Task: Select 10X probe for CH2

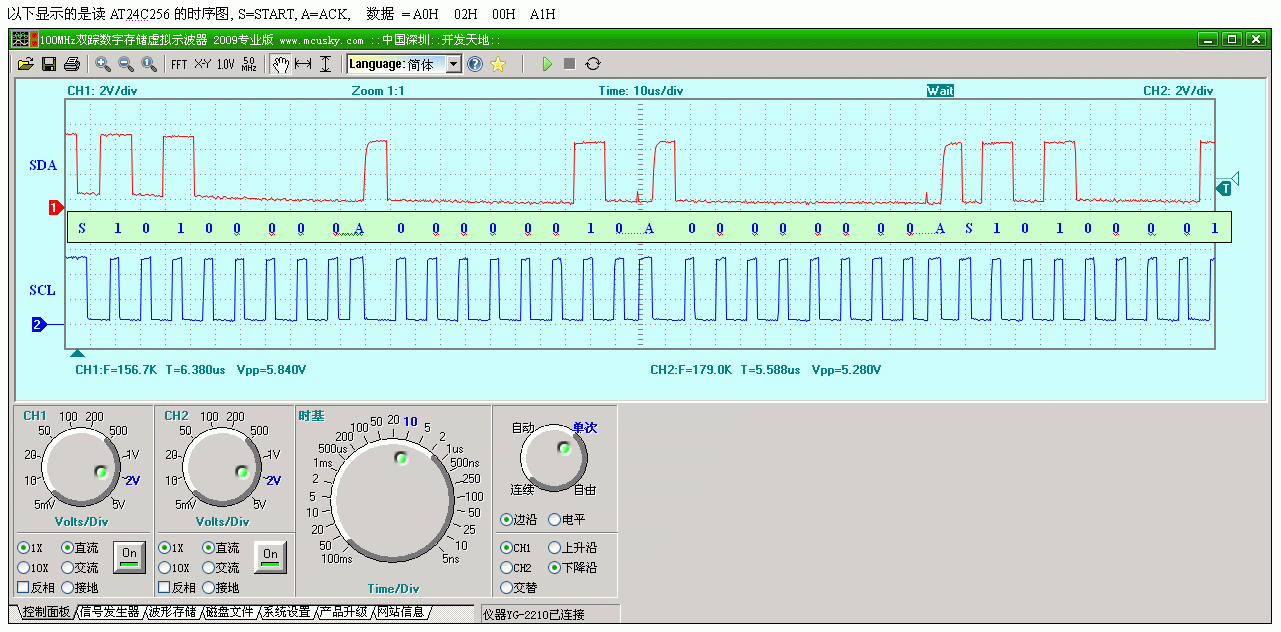Action: tap(164, 568)
